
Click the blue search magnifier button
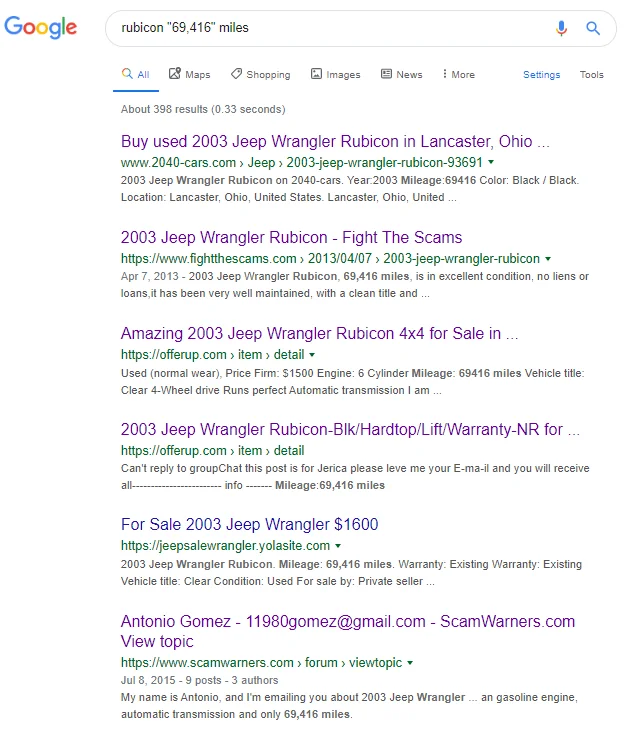point(593,28)
